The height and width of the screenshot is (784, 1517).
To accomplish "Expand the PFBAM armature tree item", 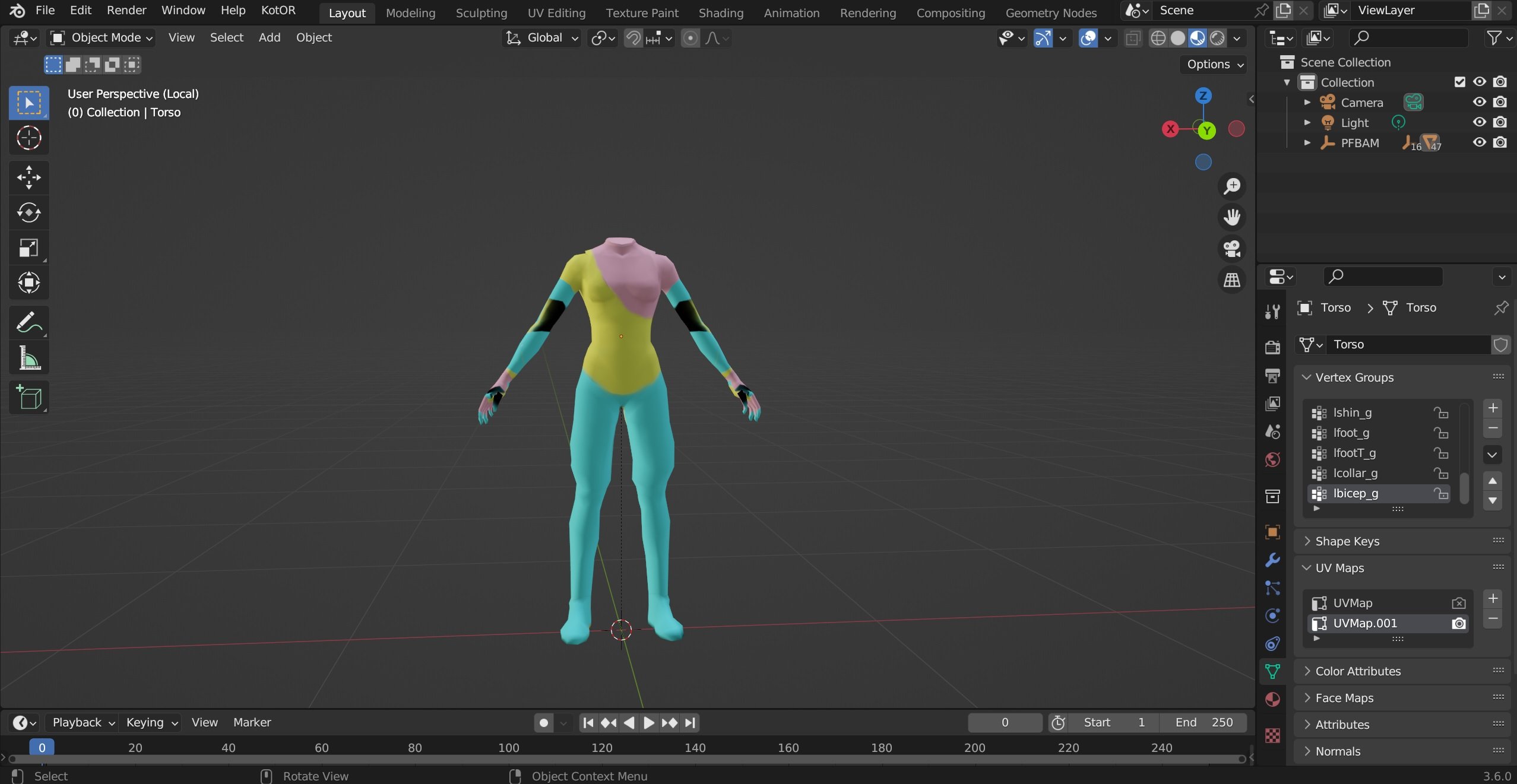I will click(x=1306, y=142).
